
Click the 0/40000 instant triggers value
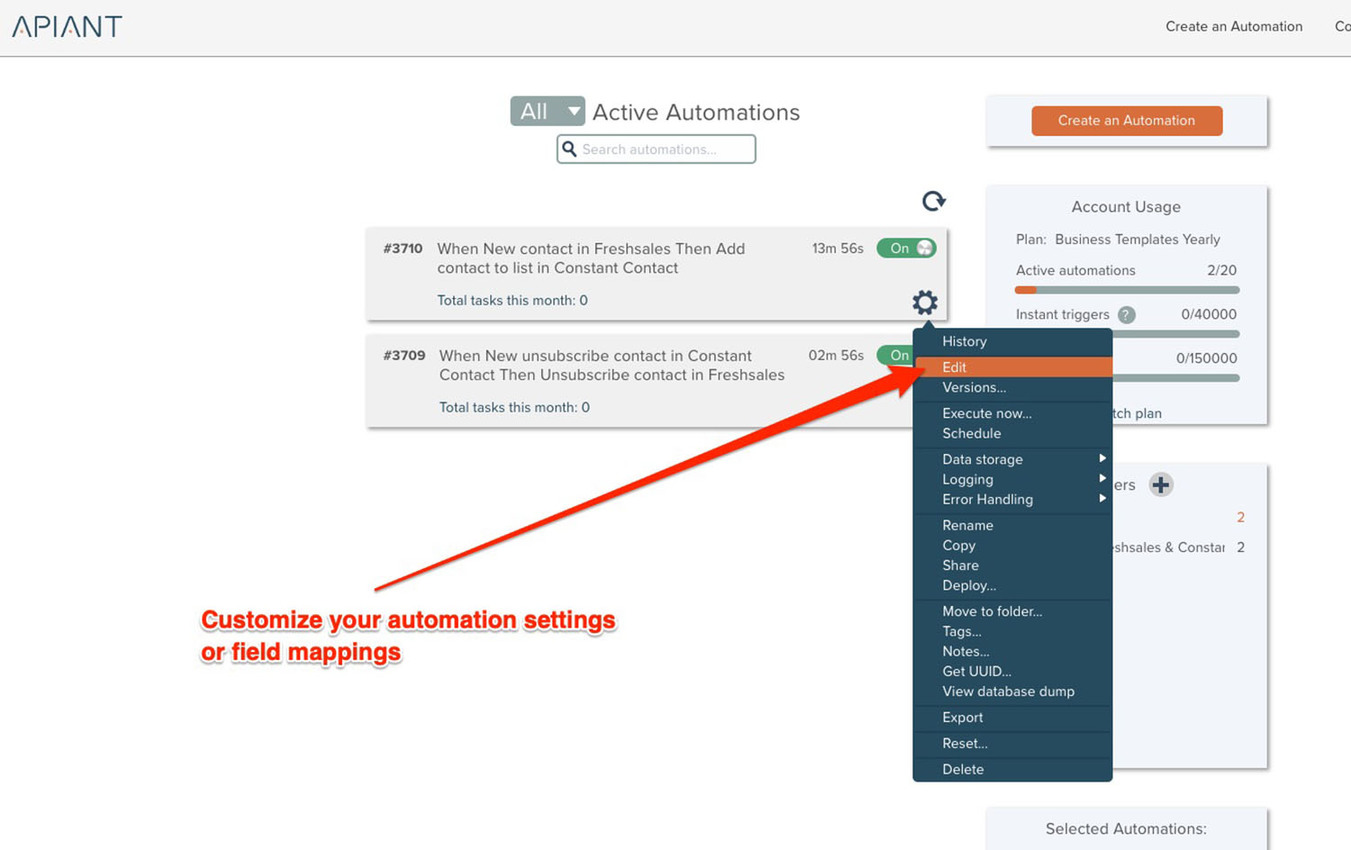1209,314
